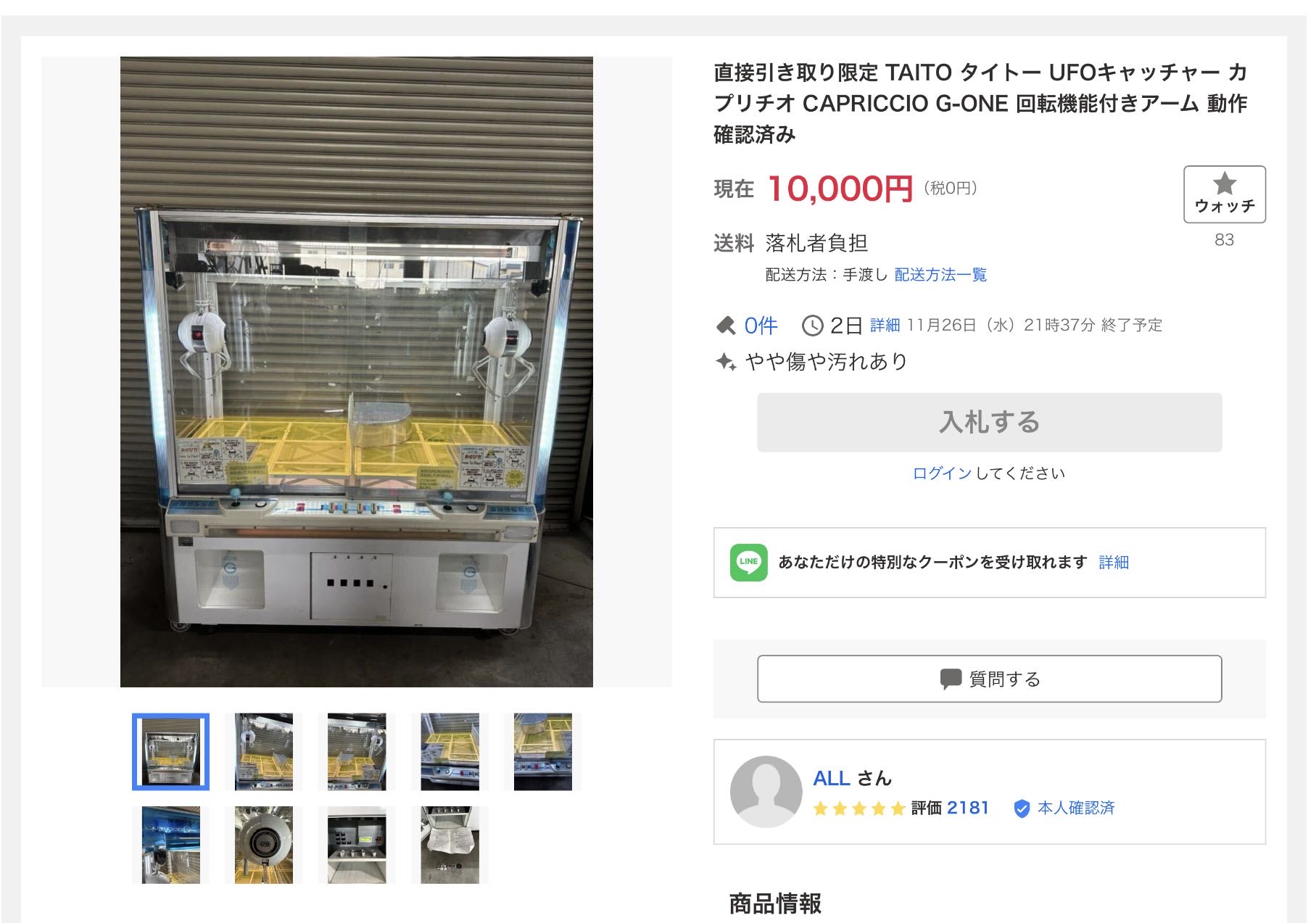The height and width of the screenshot is (923, 1316).
Task: Open seller ALL's profile link
Action: coord(832,778)
